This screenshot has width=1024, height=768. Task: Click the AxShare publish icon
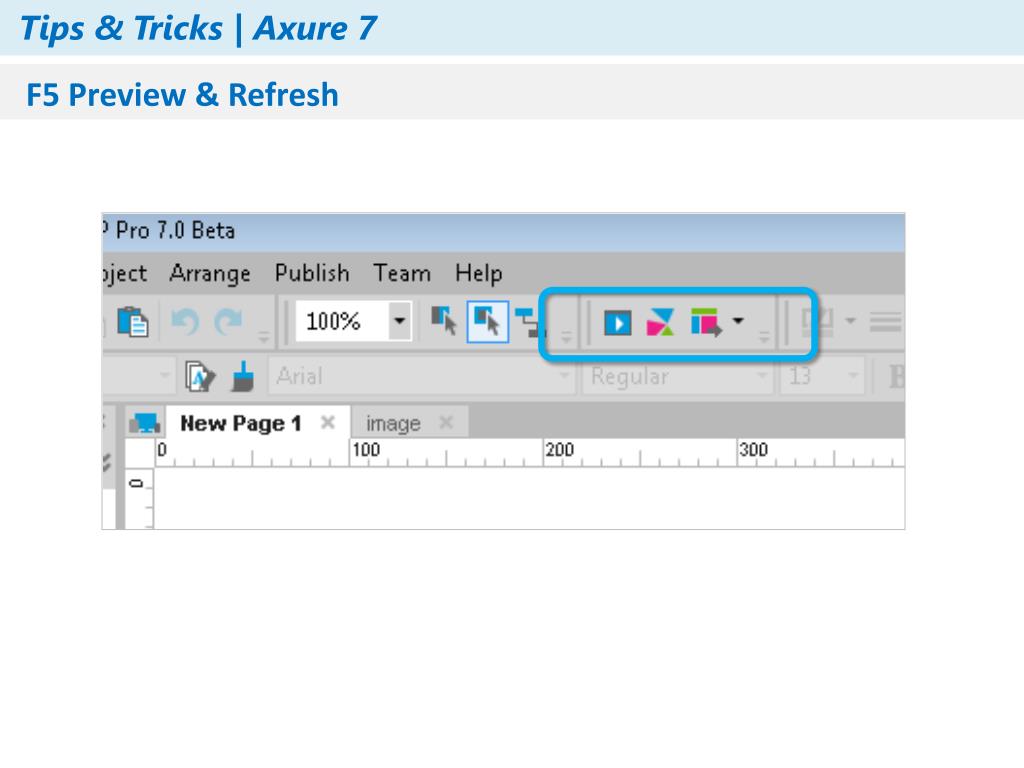click(660, 322)
